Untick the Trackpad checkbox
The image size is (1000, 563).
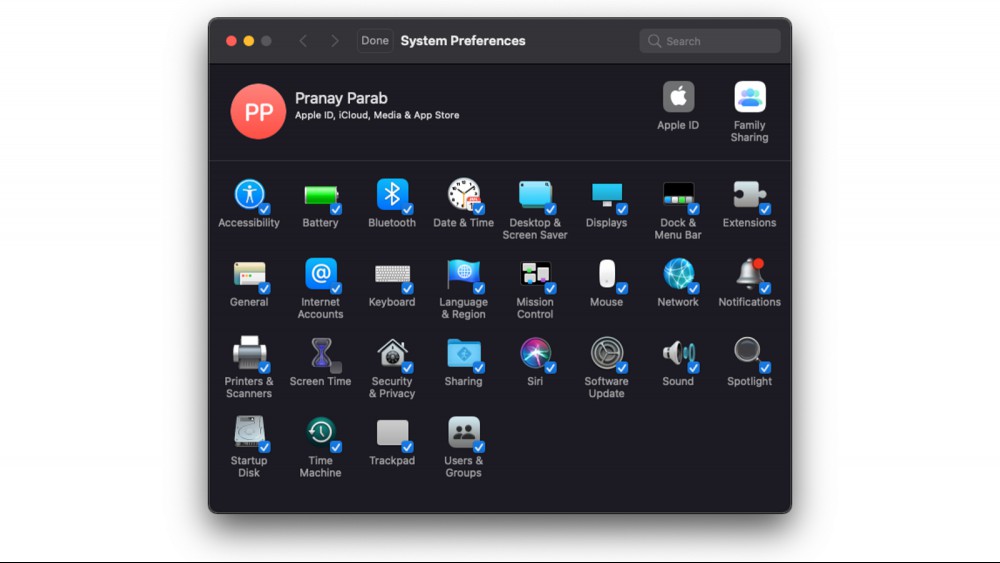pyautogui.click(x=408, y=446)
